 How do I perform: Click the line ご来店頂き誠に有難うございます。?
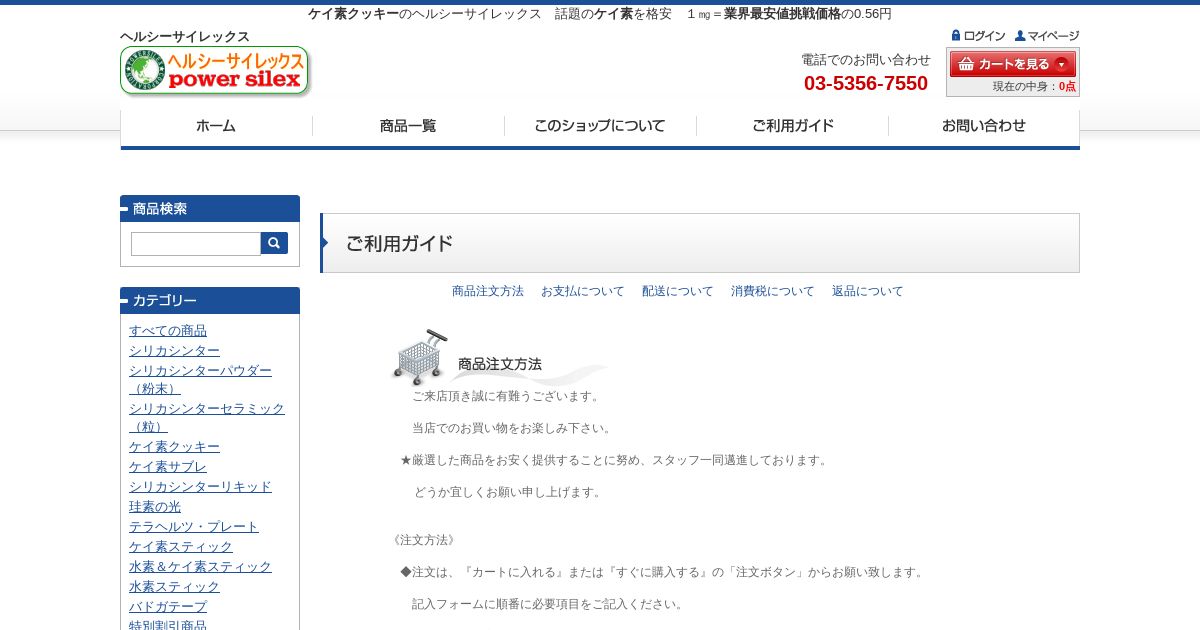pos(508,396)
